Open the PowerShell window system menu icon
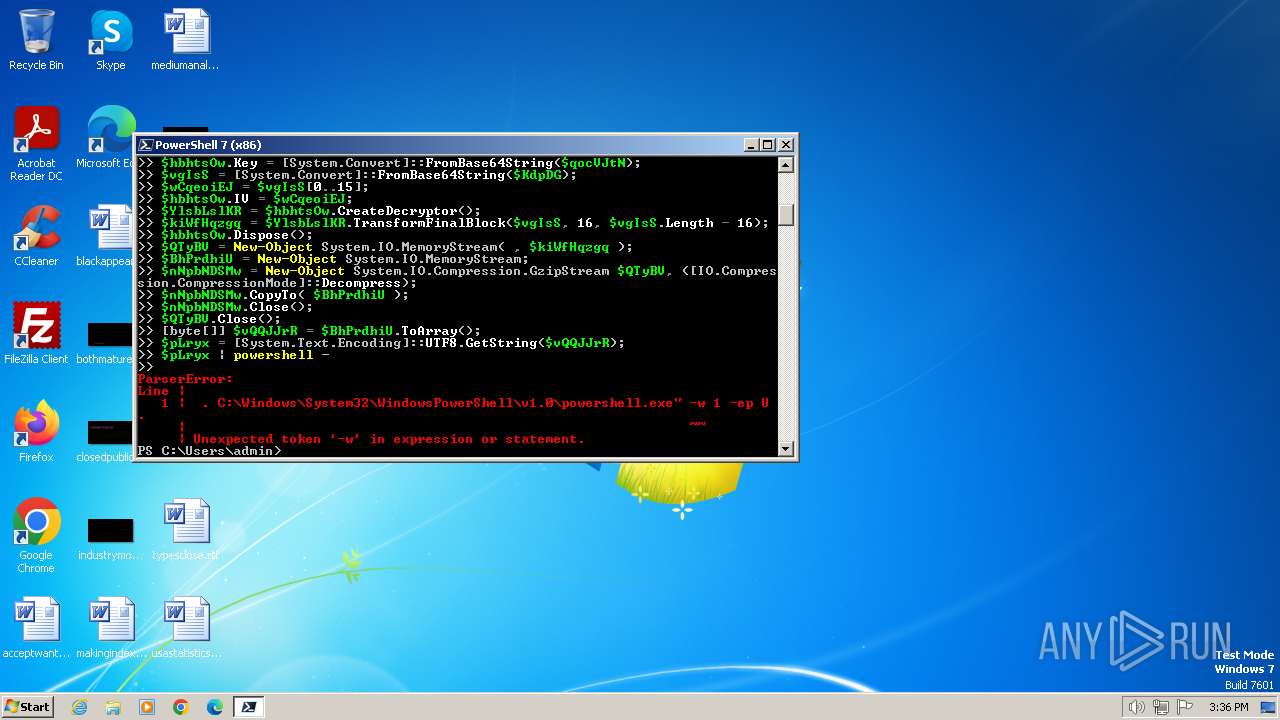The height and width of the screenshot is (720, 1280). [146, 145]
